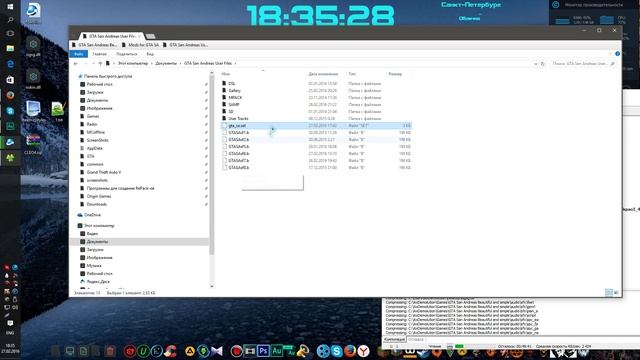Screen dimensions: 640x360
Task: Switch to Компиляция tab in background window
Action: point(394,340)
